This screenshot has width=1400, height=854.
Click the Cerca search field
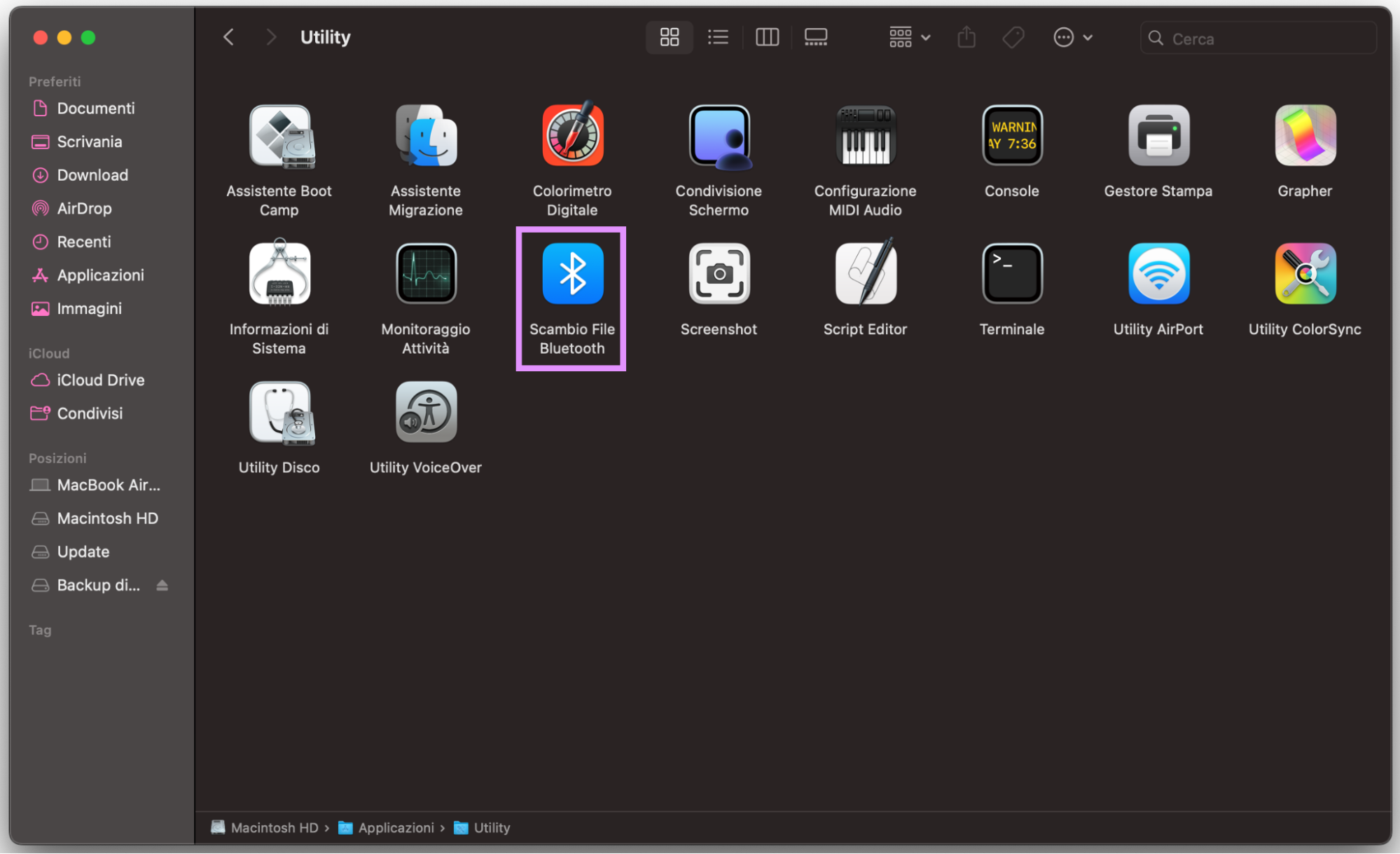[1257, 38]
